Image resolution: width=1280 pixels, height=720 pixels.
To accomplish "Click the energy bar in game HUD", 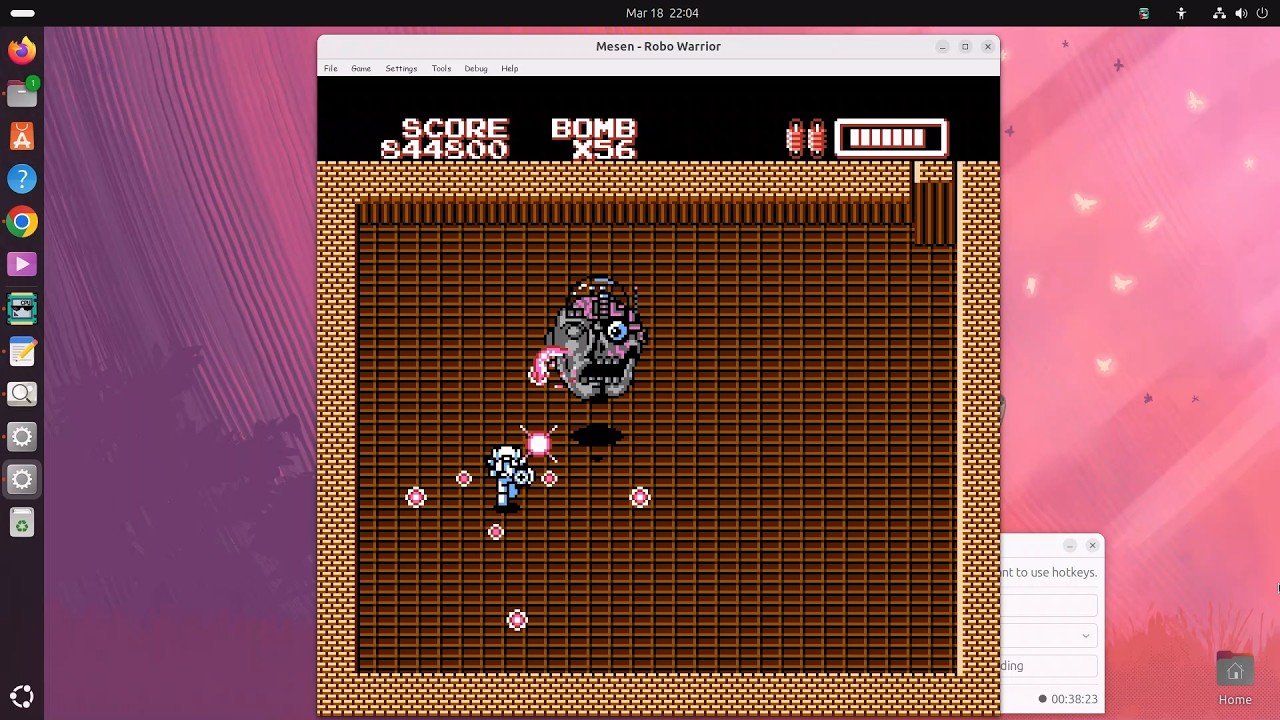I will (891, 138).
